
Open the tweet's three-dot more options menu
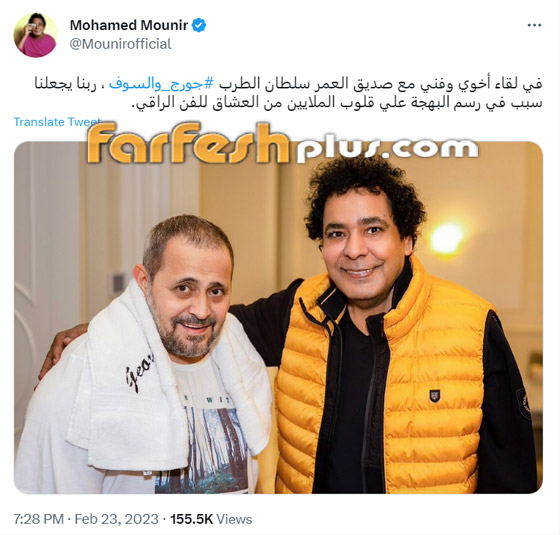(x=534, y=25)
